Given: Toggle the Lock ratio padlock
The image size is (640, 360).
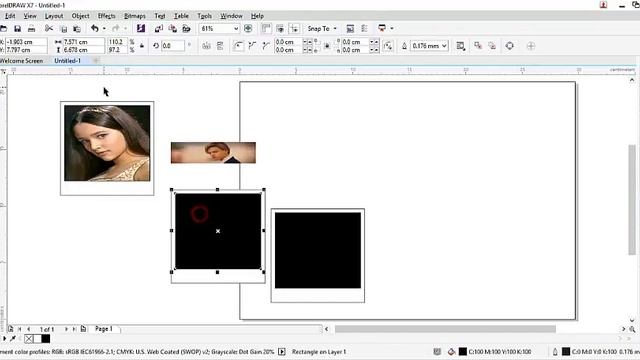Looking at the screenshot, I should [142, 46].
